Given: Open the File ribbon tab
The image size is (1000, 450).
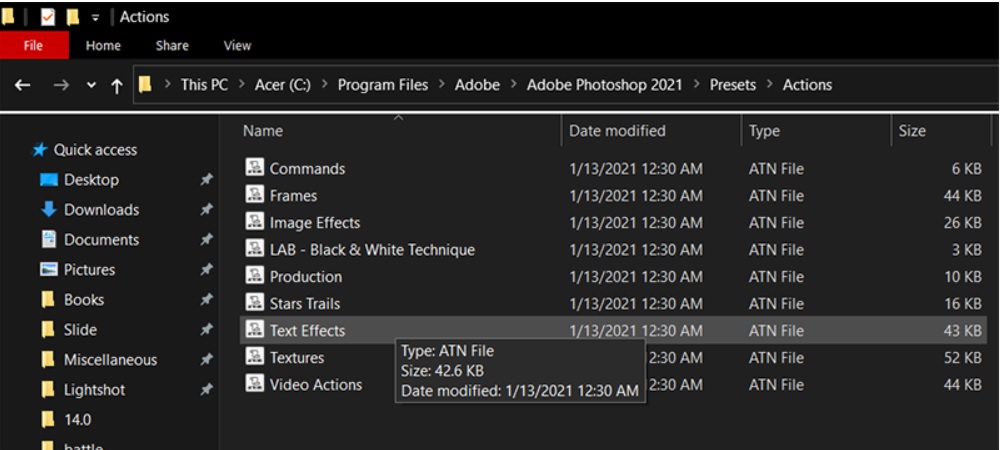Looking at the screenshot, I should click(x=33, y=45).
